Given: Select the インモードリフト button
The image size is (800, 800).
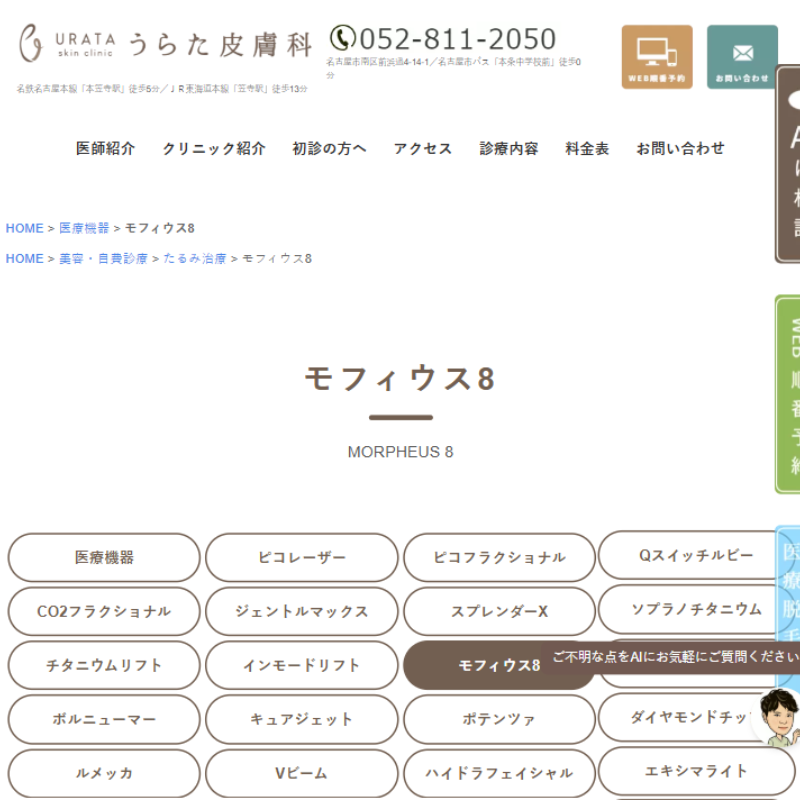Looking at the screenshot, I should [x=302, y=665].
